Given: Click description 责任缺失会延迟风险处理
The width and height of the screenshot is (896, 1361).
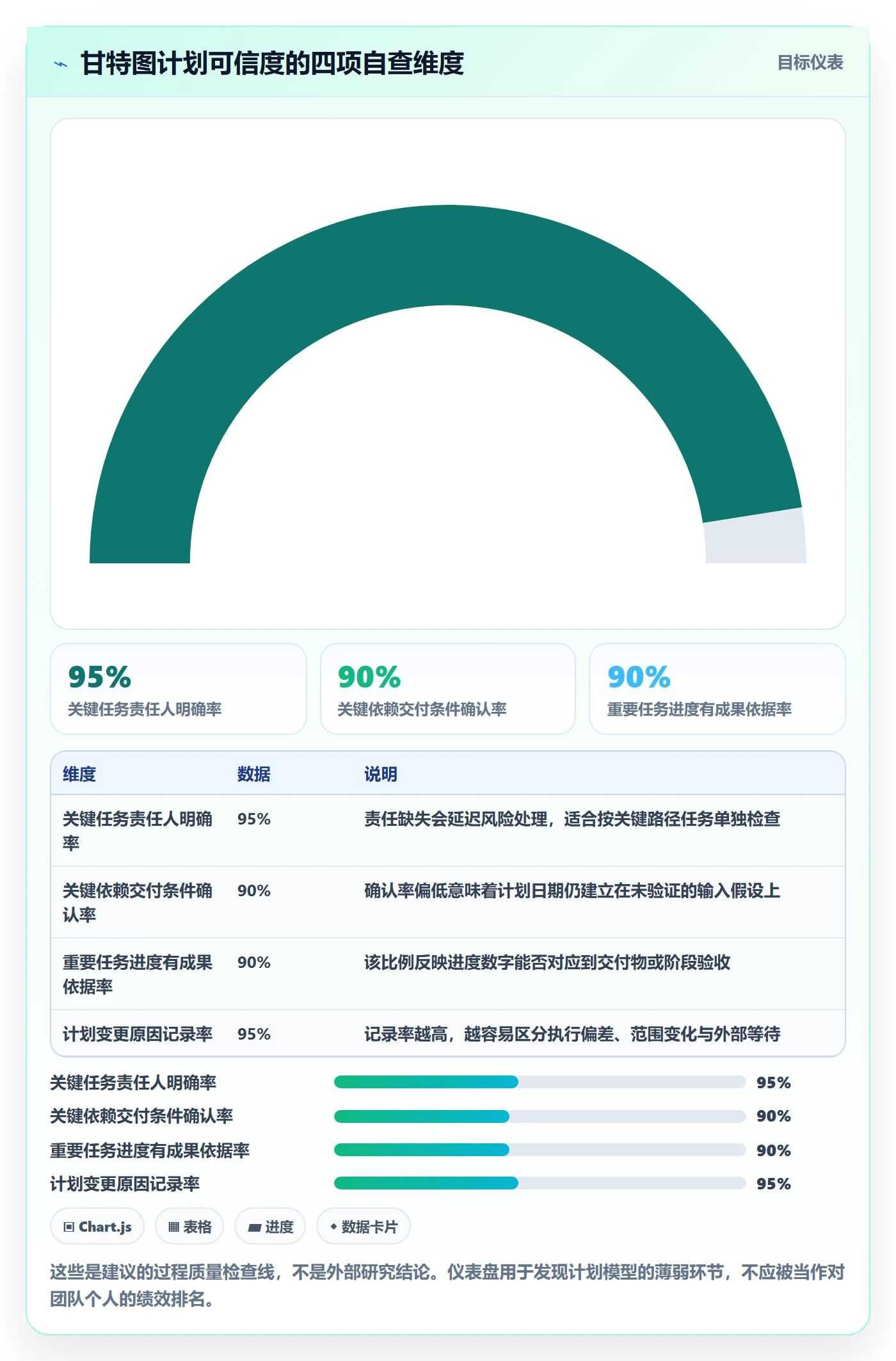Looking at the screenshot, I should [x=572, y=819].
